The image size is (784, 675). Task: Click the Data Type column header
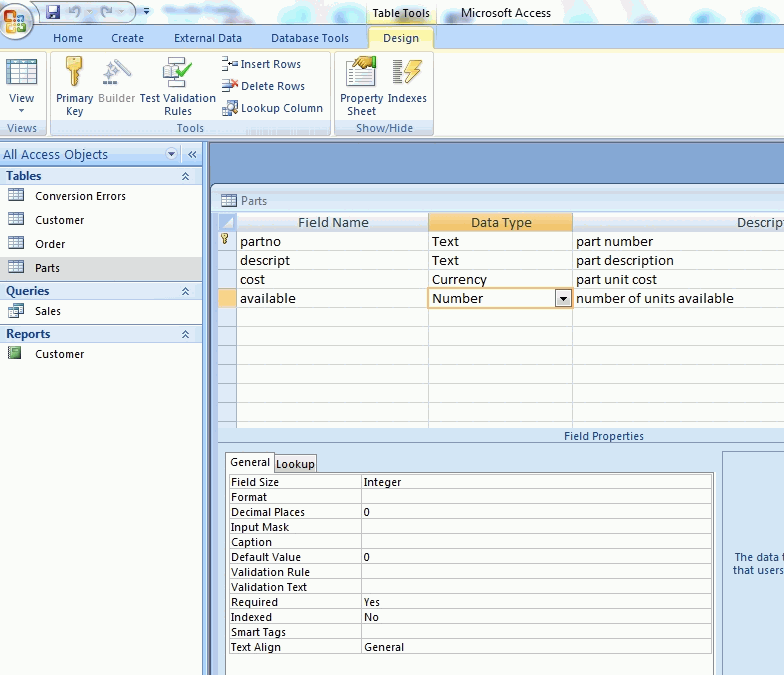point(500,222)
